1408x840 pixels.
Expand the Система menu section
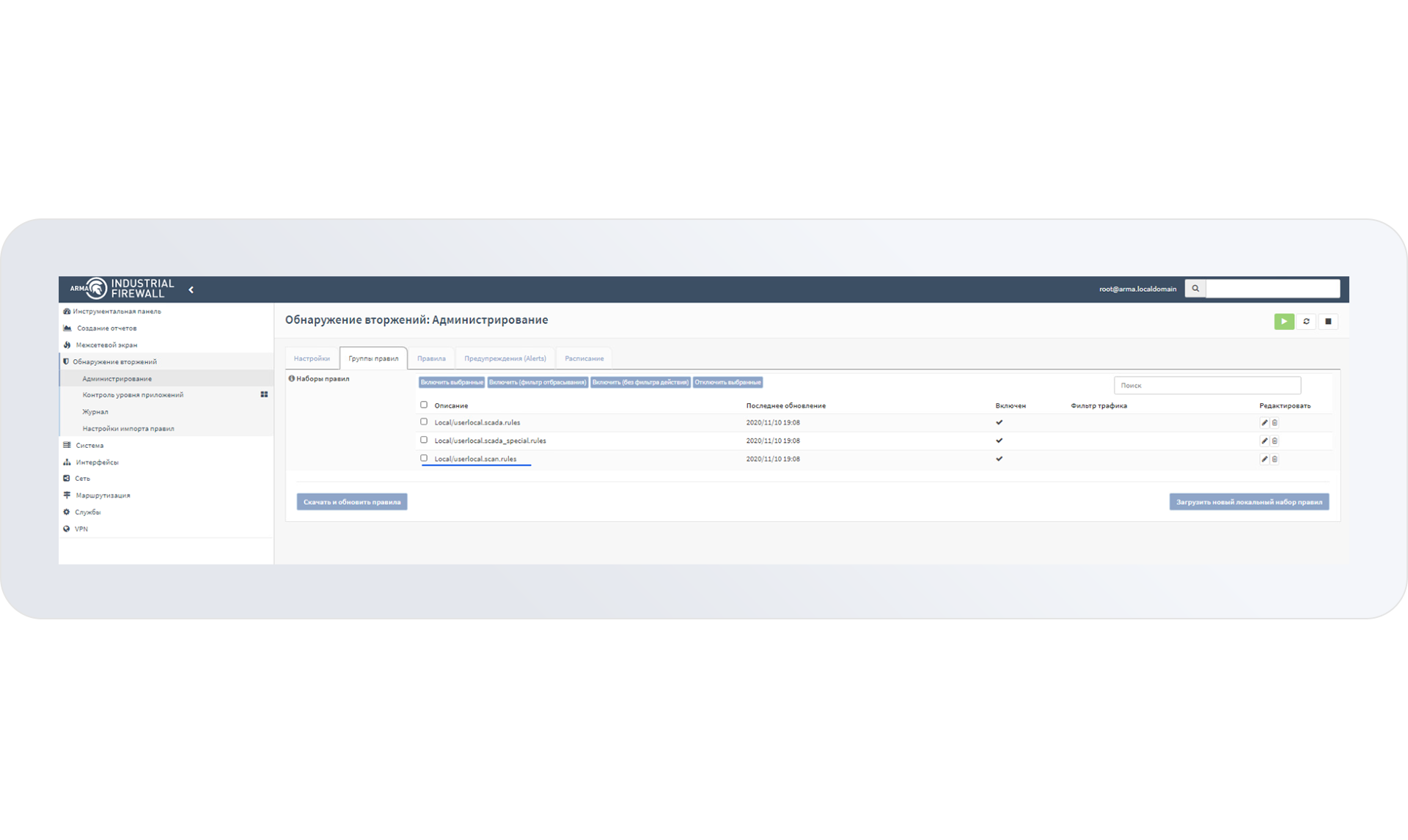[89, 445]
